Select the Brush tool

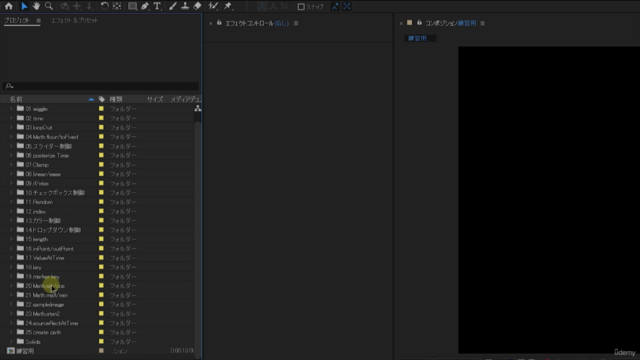[x=173, y=6]
